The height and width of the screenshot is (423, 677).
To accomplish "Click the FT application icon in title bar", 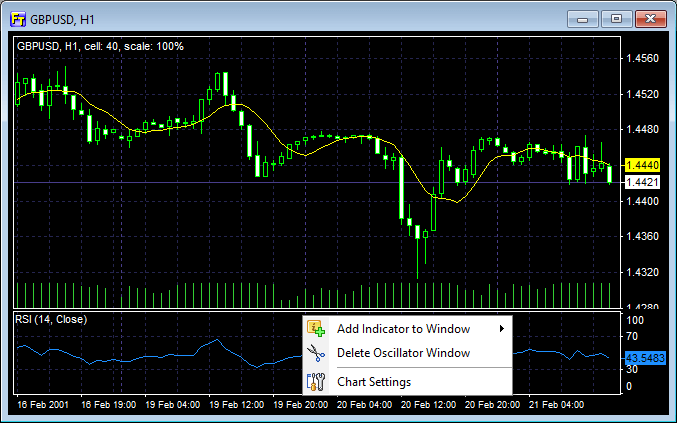I will click(x=18, y=19).
